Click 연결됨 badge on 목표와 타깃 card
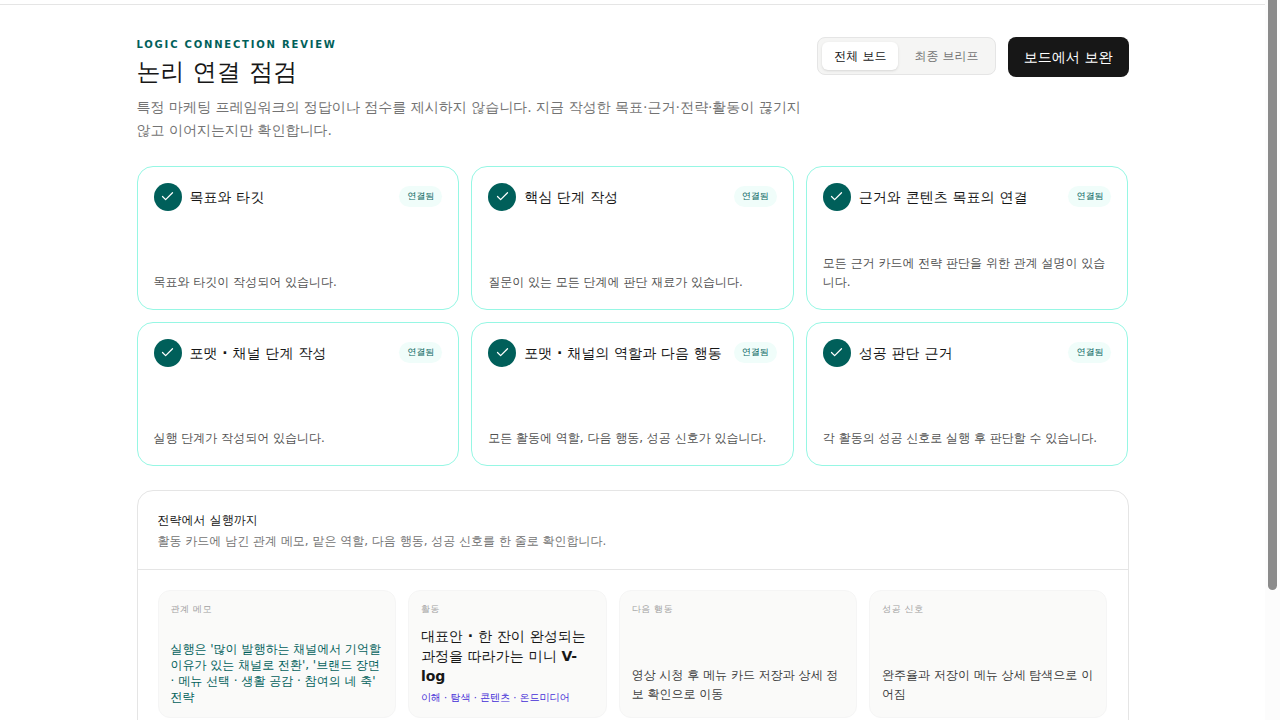The width and height of the screenshot is (1280, 720). point(421,197)
